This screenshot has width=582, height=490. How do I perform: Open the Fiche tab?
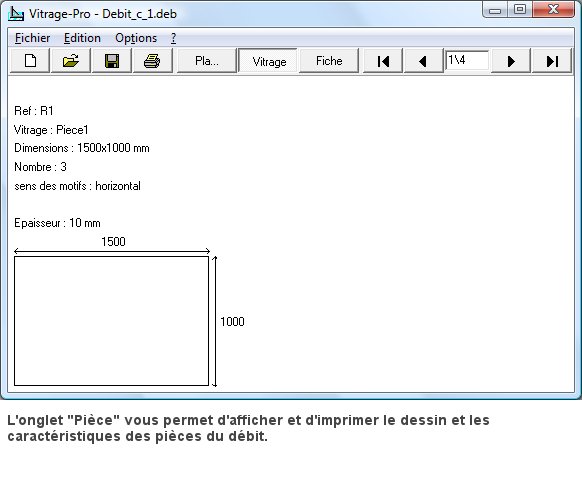(x=329, y=61)
